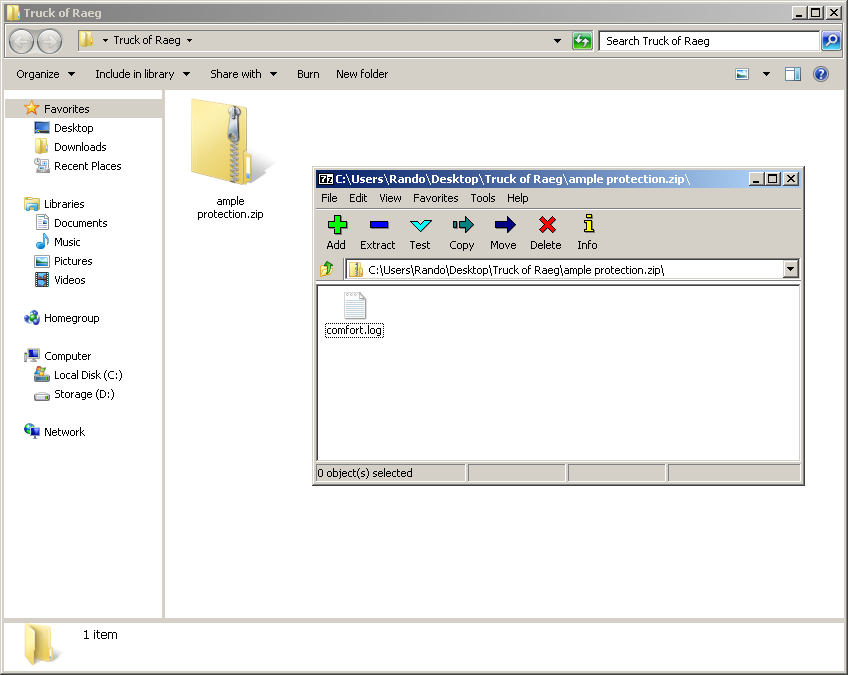Click the Move toolbar icon

503,232
